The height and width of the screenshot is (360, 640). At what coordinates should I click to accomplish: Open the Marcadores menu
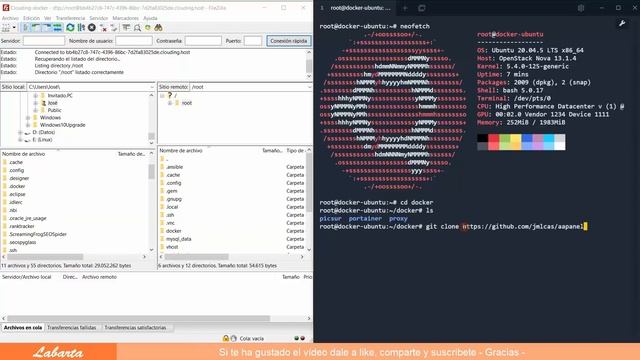126,18
